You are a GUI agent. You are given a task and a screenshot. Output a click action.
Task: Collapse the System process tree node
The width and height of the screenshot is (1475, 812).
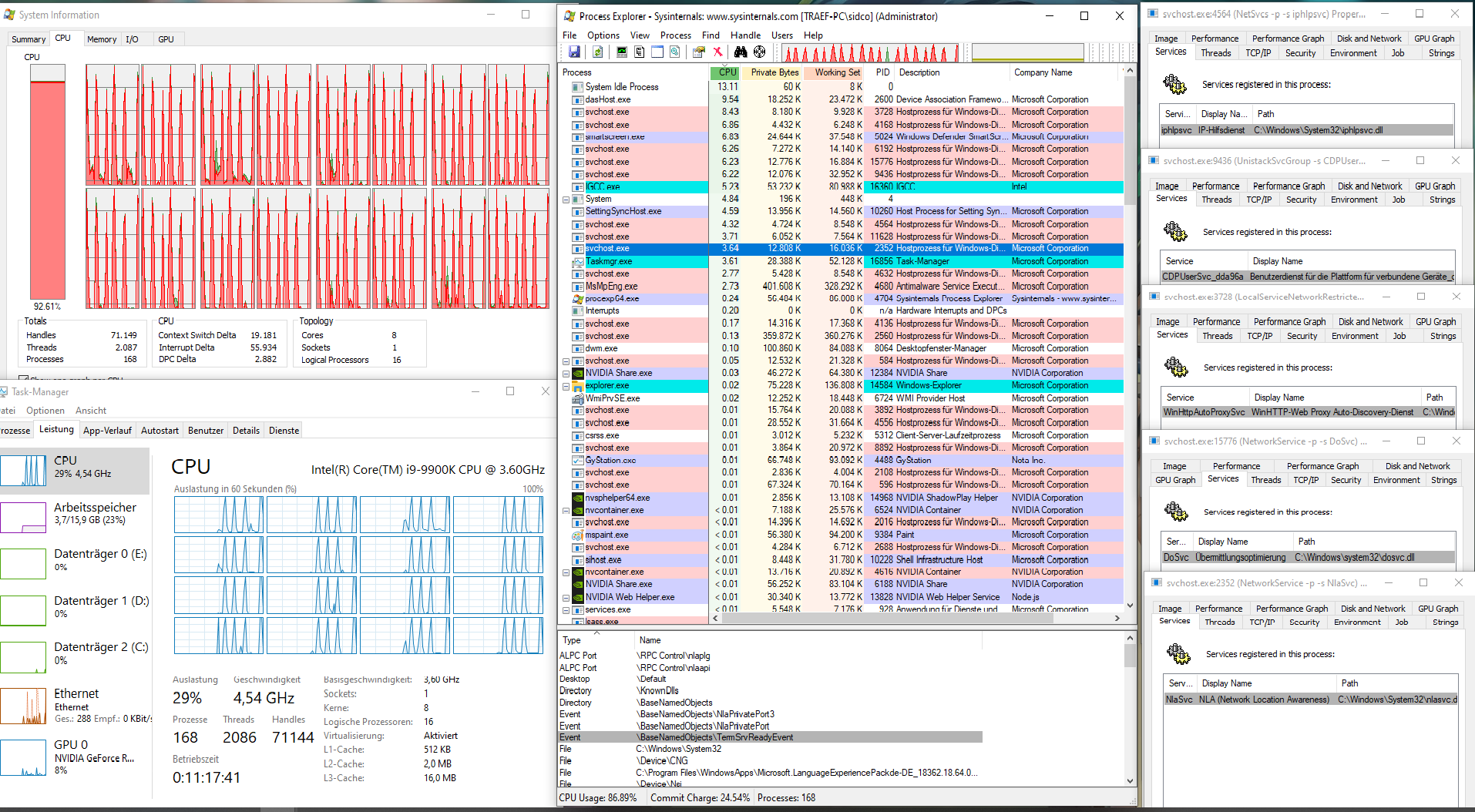pos(566,200)
